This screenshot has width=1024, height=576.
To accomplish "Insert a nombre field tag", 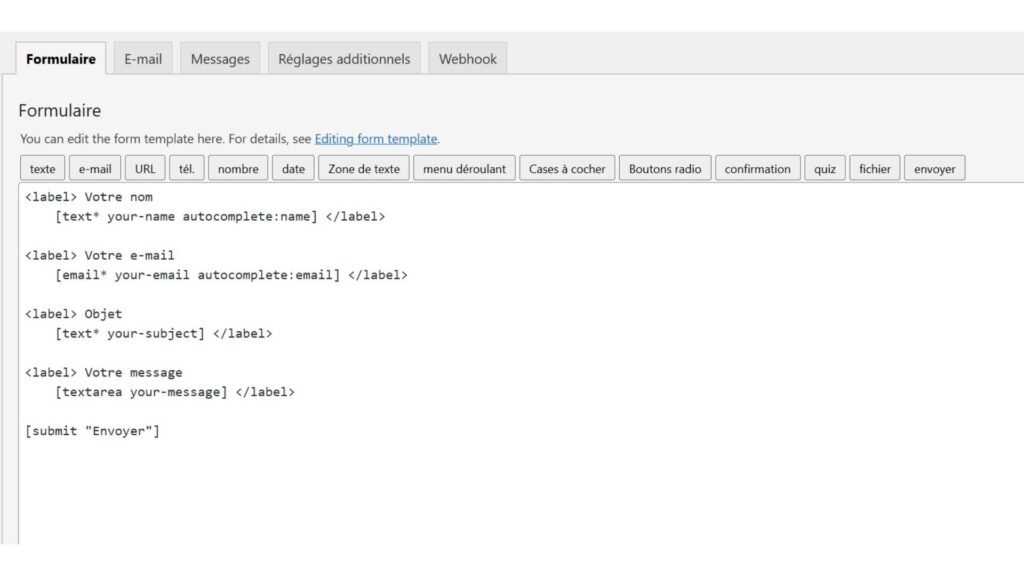I will tap(238, 169).
